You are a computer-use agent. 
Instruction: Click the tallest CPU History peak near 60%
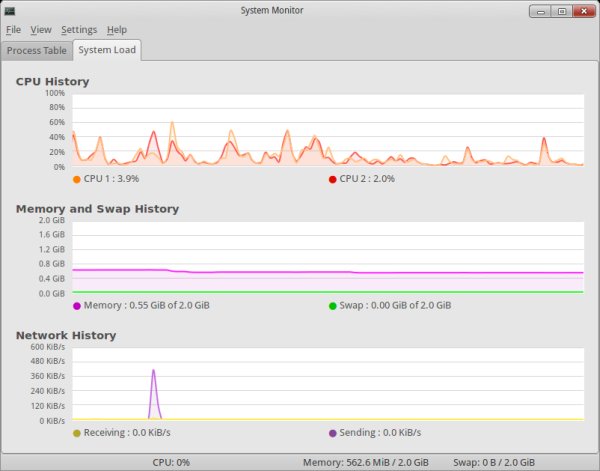point(172,123)
